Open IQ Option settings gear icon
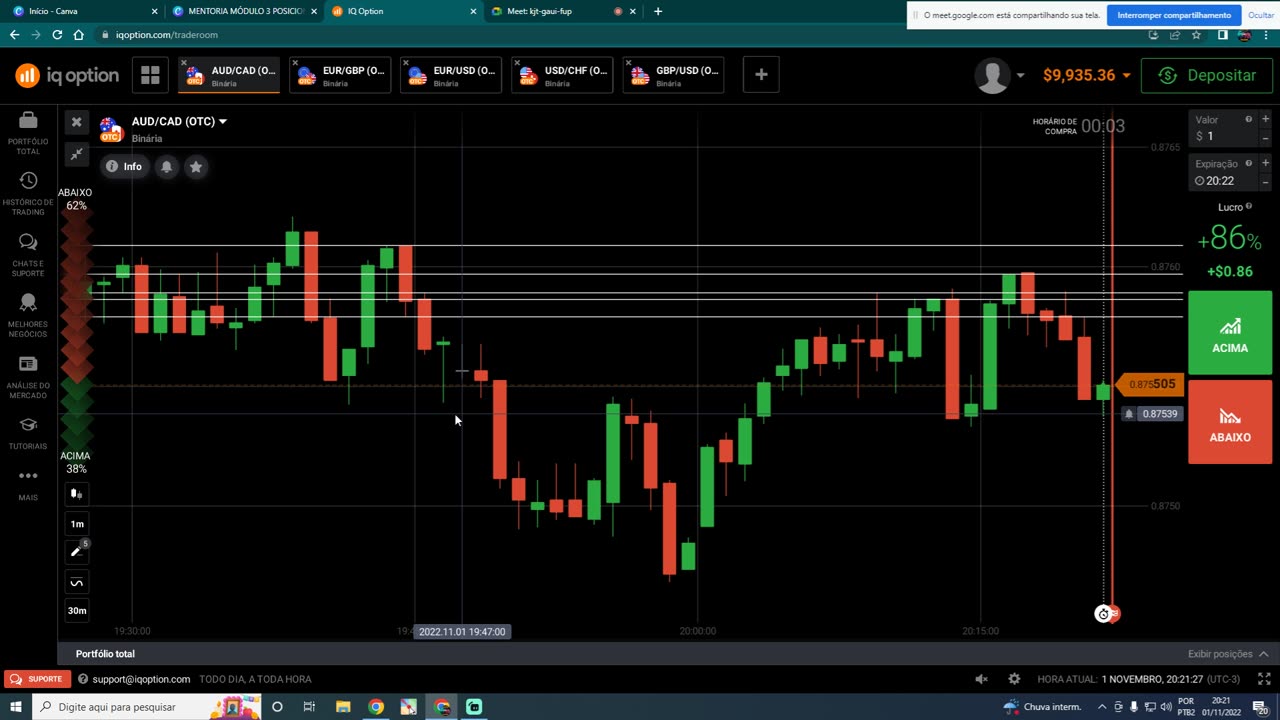This screenshot has width=1280, height=720. click(x=1014, y=679)
